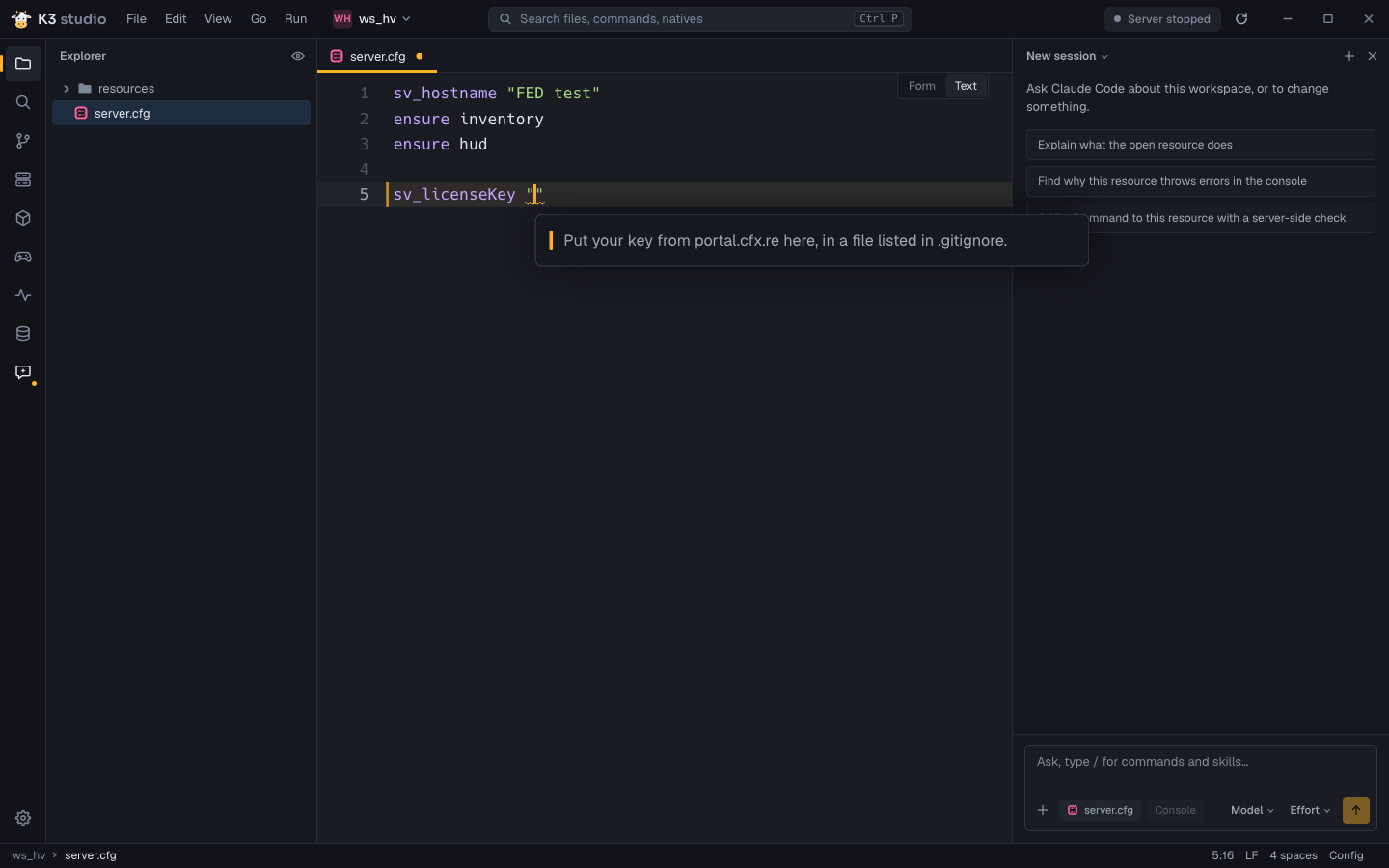Open the resources cube icon in sidebar
1389x868 pixels.
tap(23, 218)
